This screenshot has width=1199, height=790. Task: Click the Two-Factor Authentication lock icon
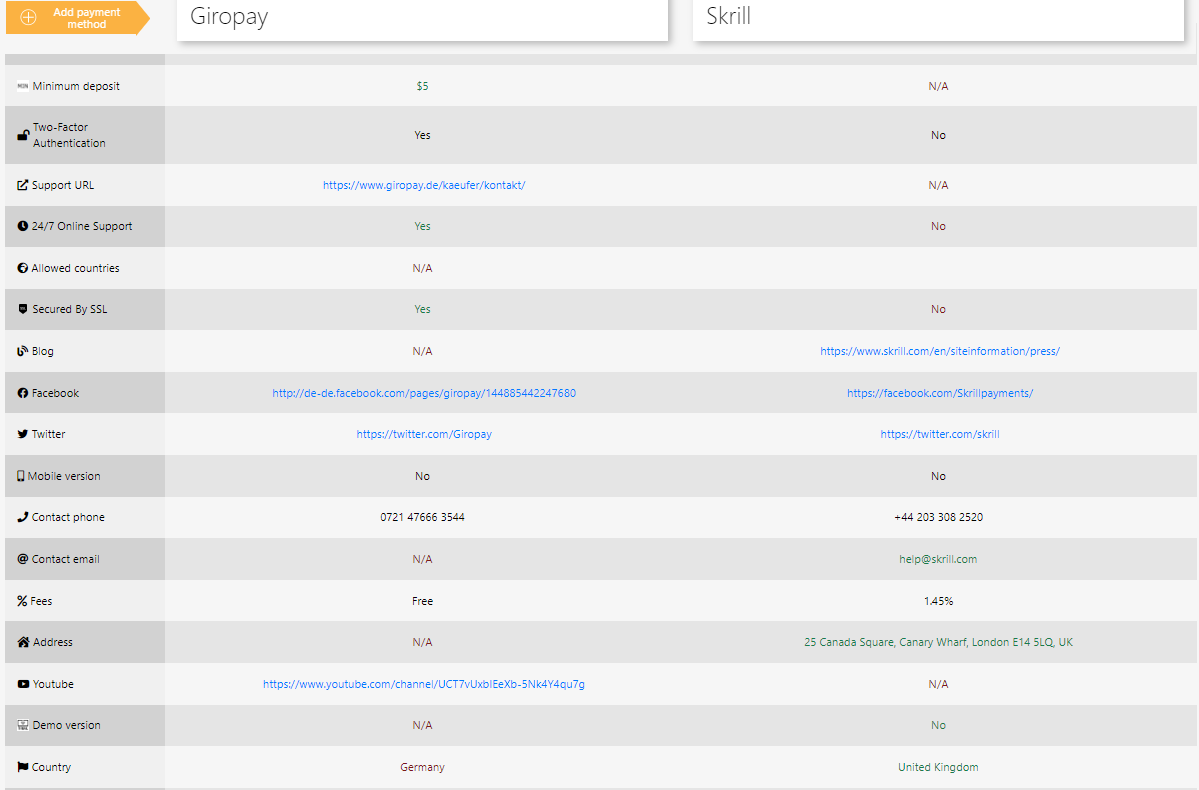tap(24, 135)
